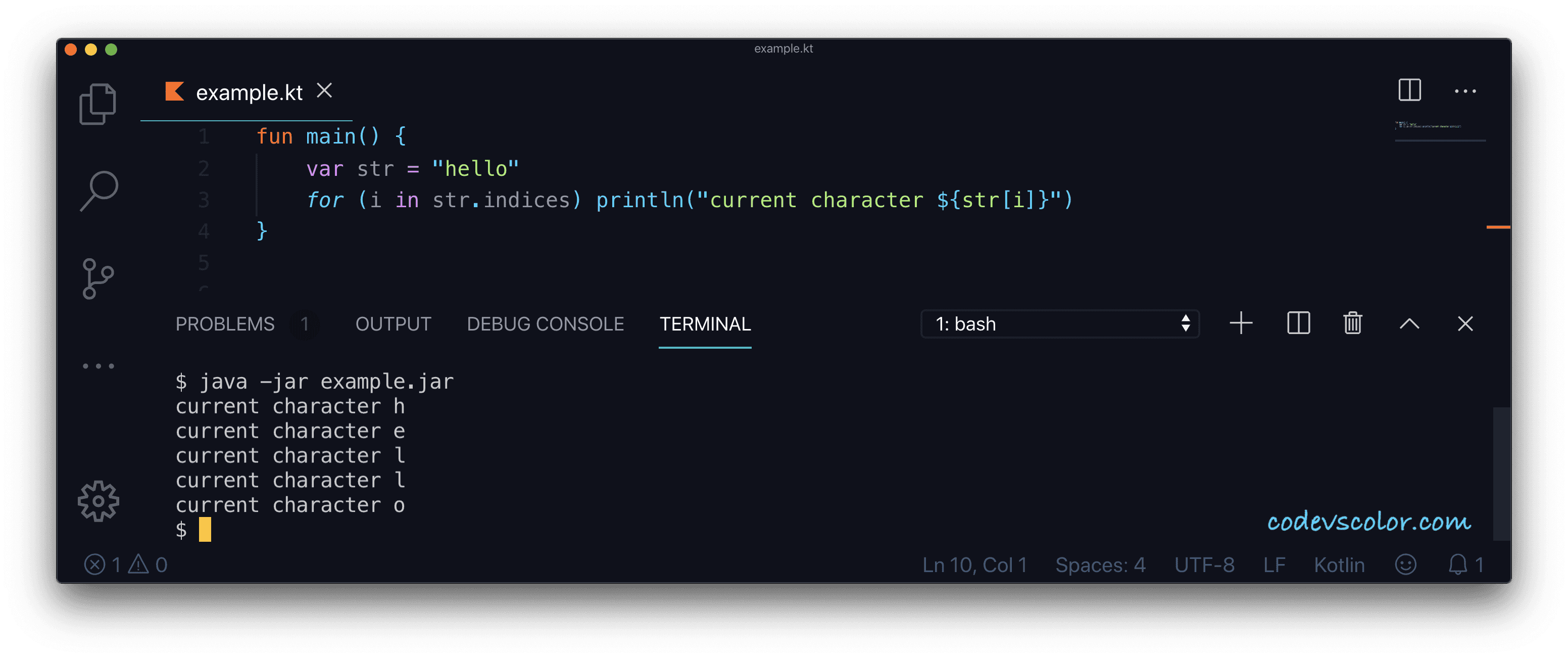Click terminal output 'current character h'
The image size is (1568, 658).
pyautogui.click(x=290, y=406)
